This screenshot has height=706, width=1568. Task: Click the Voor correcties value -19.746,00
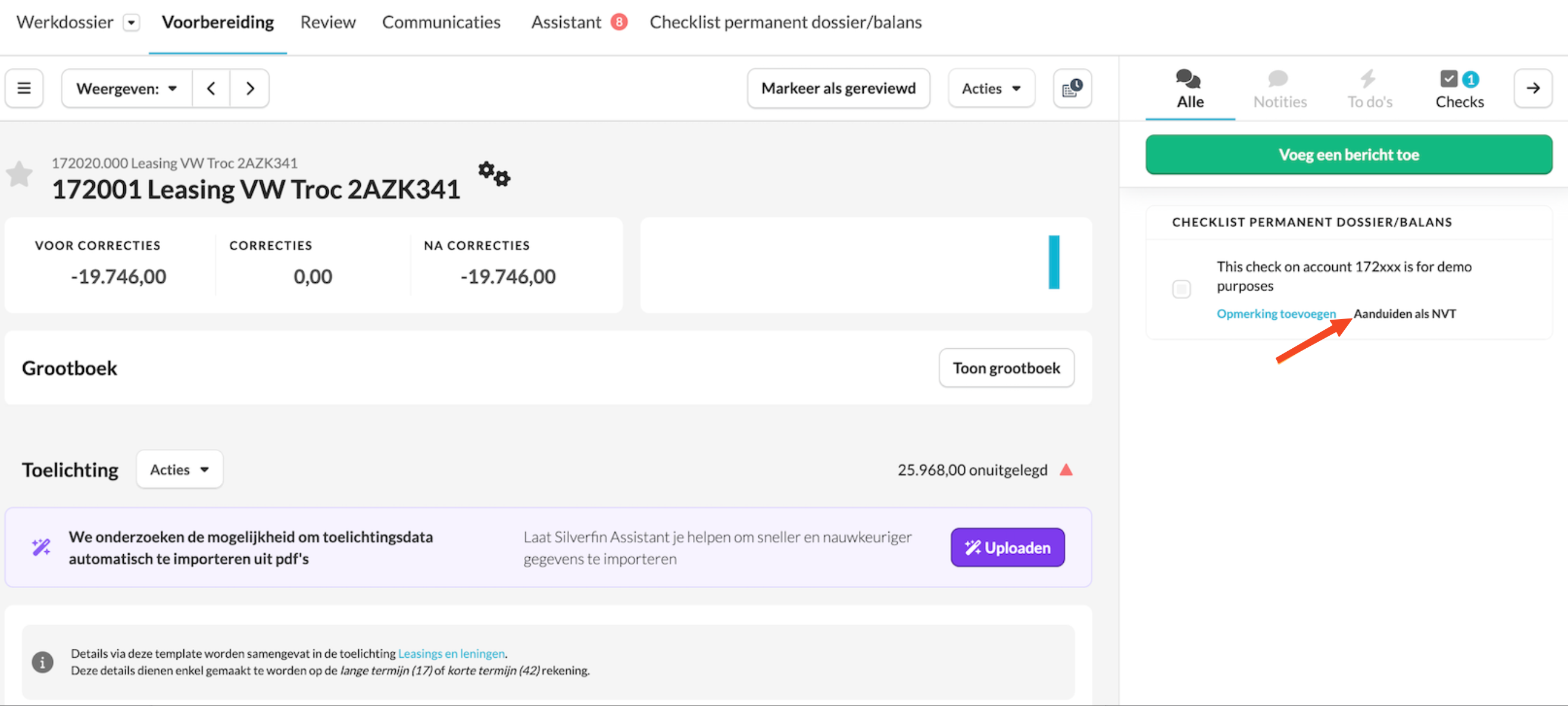[x=118, y=276]
